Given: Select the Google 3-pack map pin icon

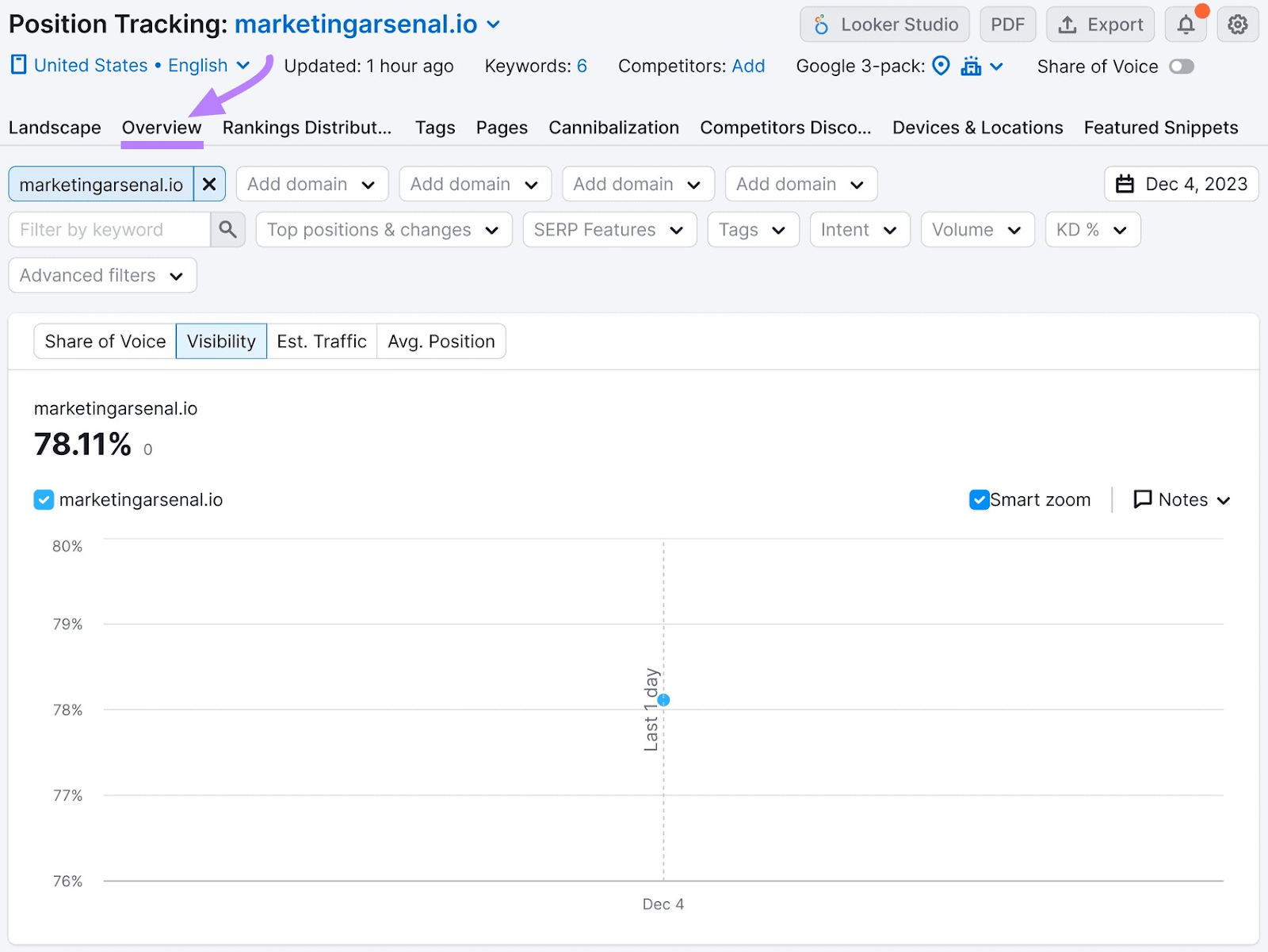Looking at the screenshot, I should tap(941, 67).
